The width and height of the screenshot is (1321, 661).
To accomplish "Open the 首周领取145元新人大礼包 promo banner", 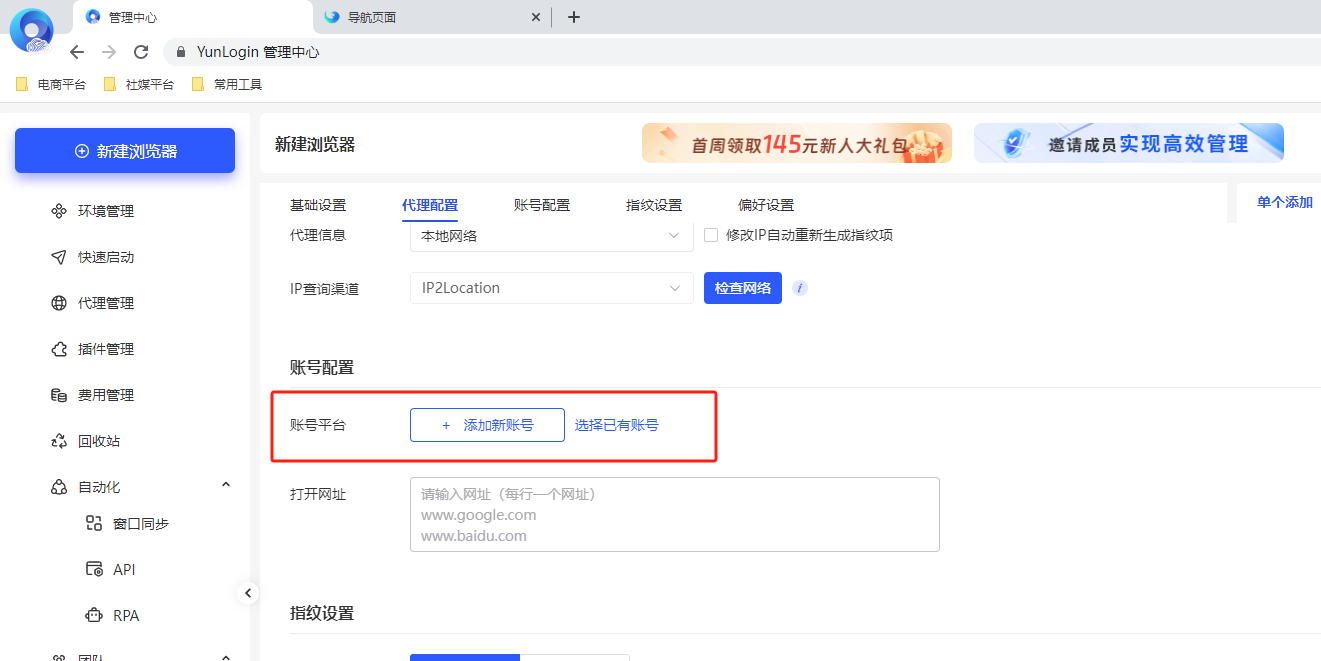I will tap(796, 143).
